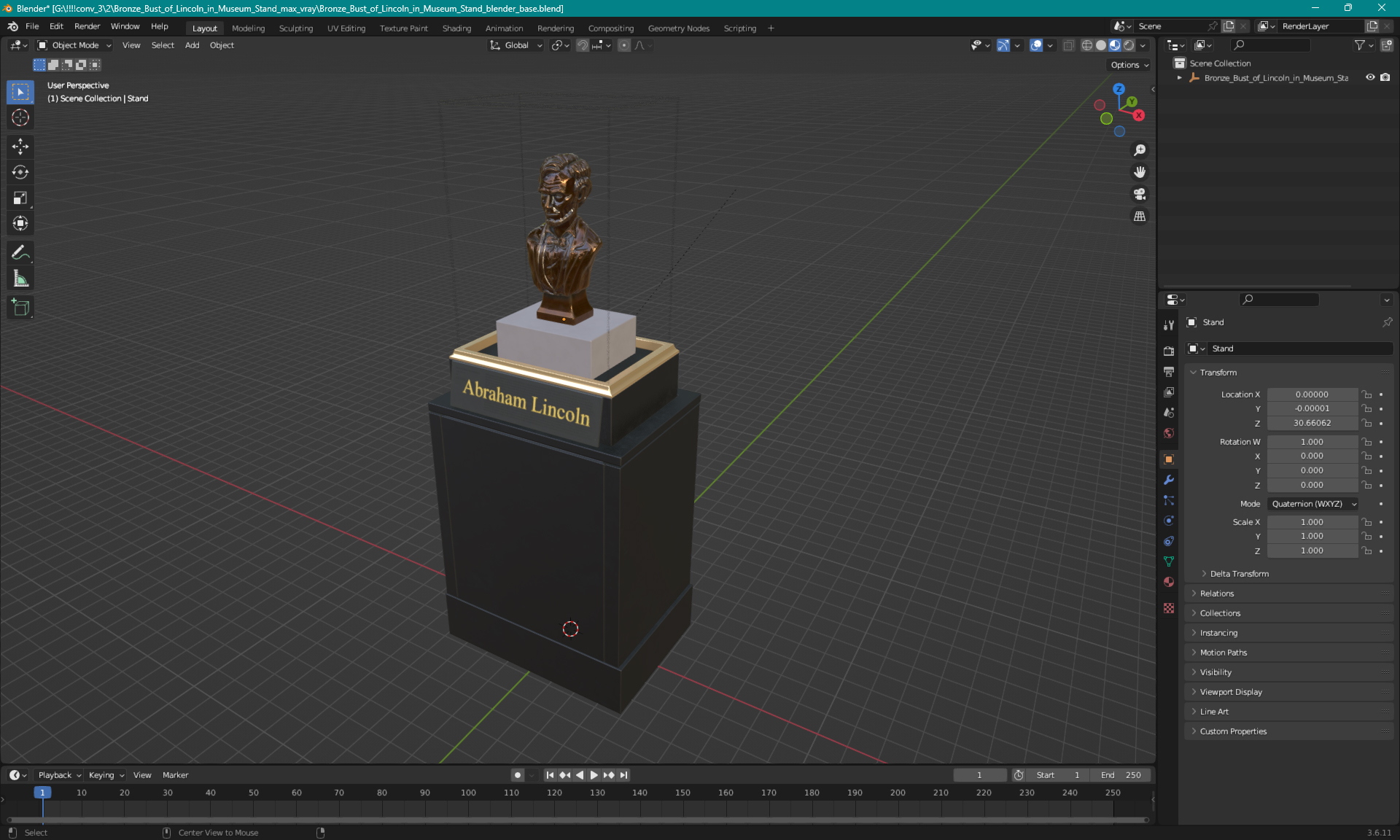This screenshot has height=840, width=1400.
Task: Select the Transform tool
Action: tap(20, 223)
